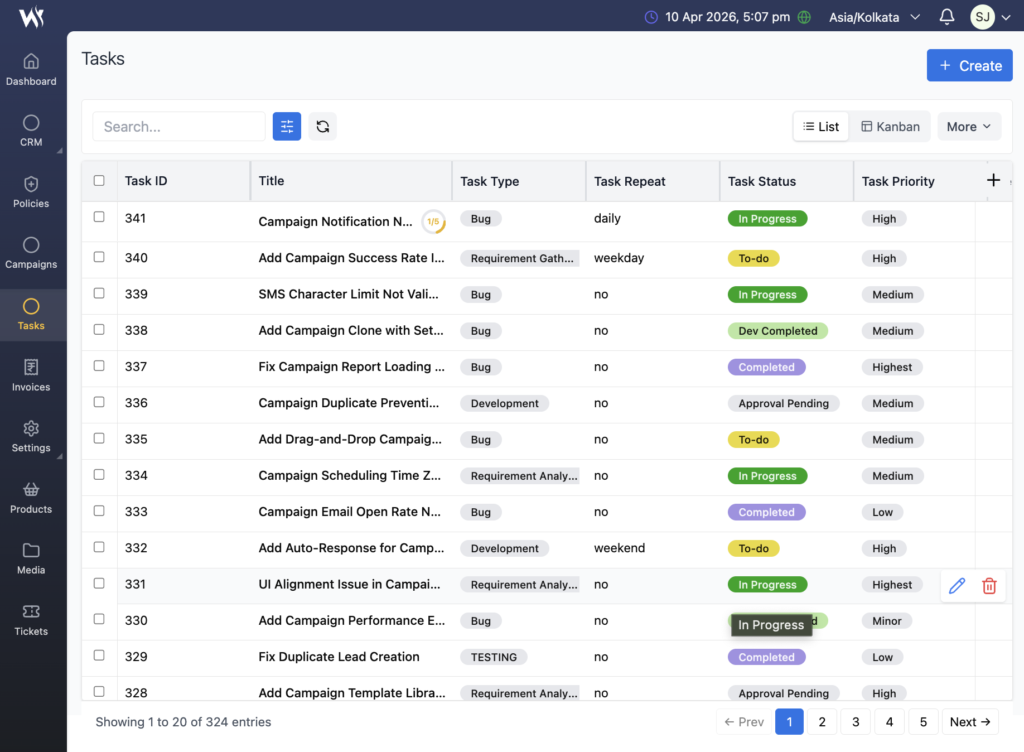
Task: Go to Products in the sidebar
Action: [31, 497]
